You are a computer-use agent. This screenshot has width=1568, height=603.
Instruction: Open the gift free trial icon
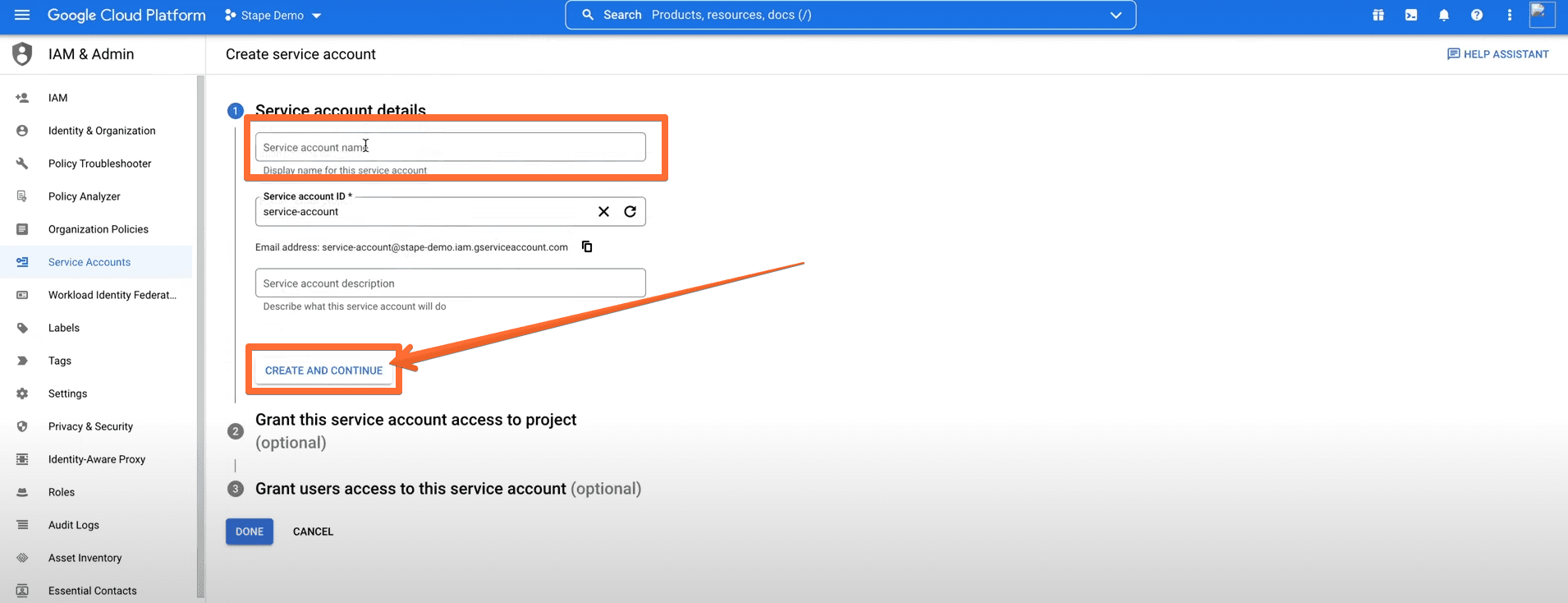tap(1378, 15)
